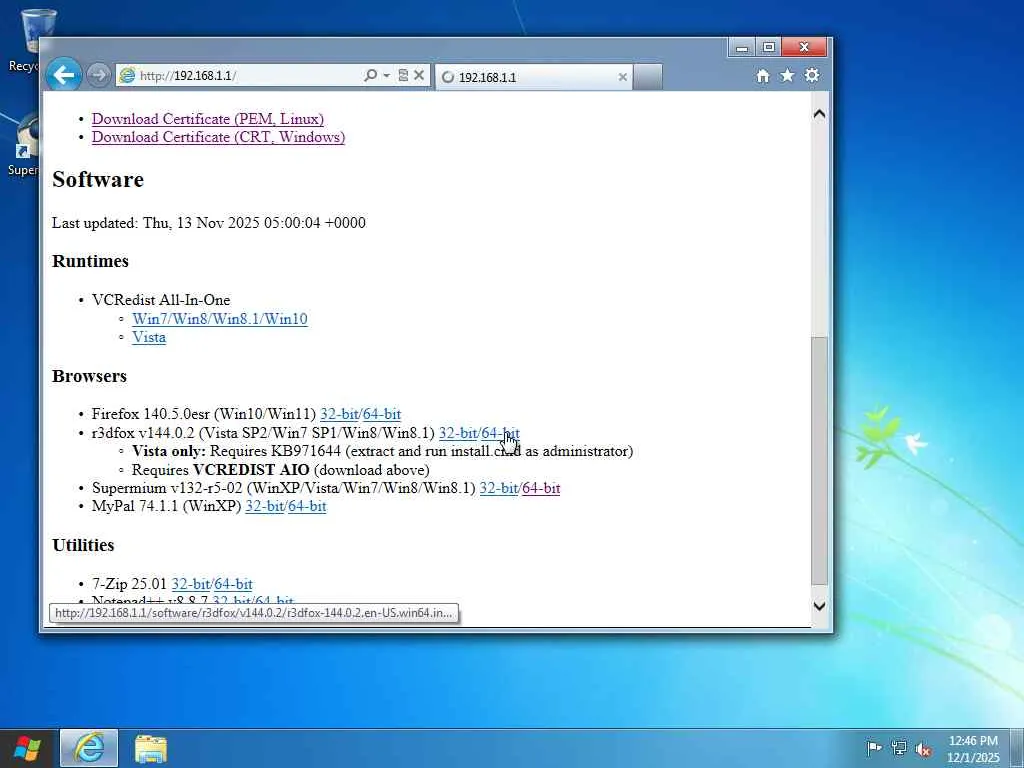
Task: Download MyPal 74.1.1 64-bit
Action: coord(307,506)
